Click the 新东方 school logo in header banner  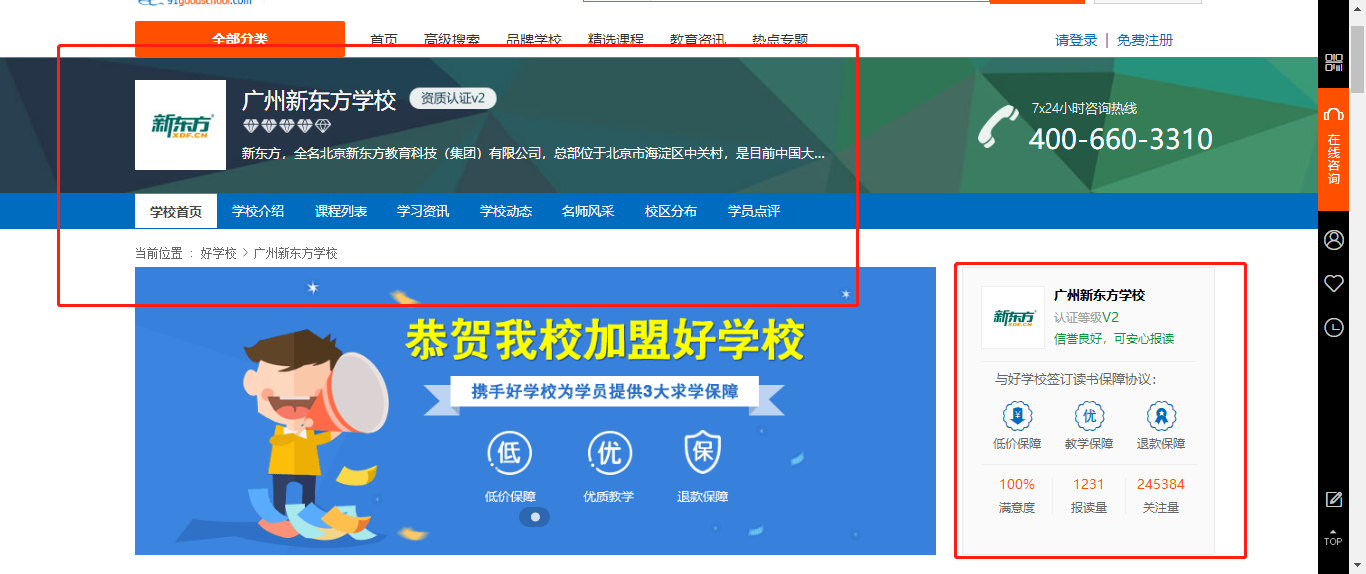[180, 125]
